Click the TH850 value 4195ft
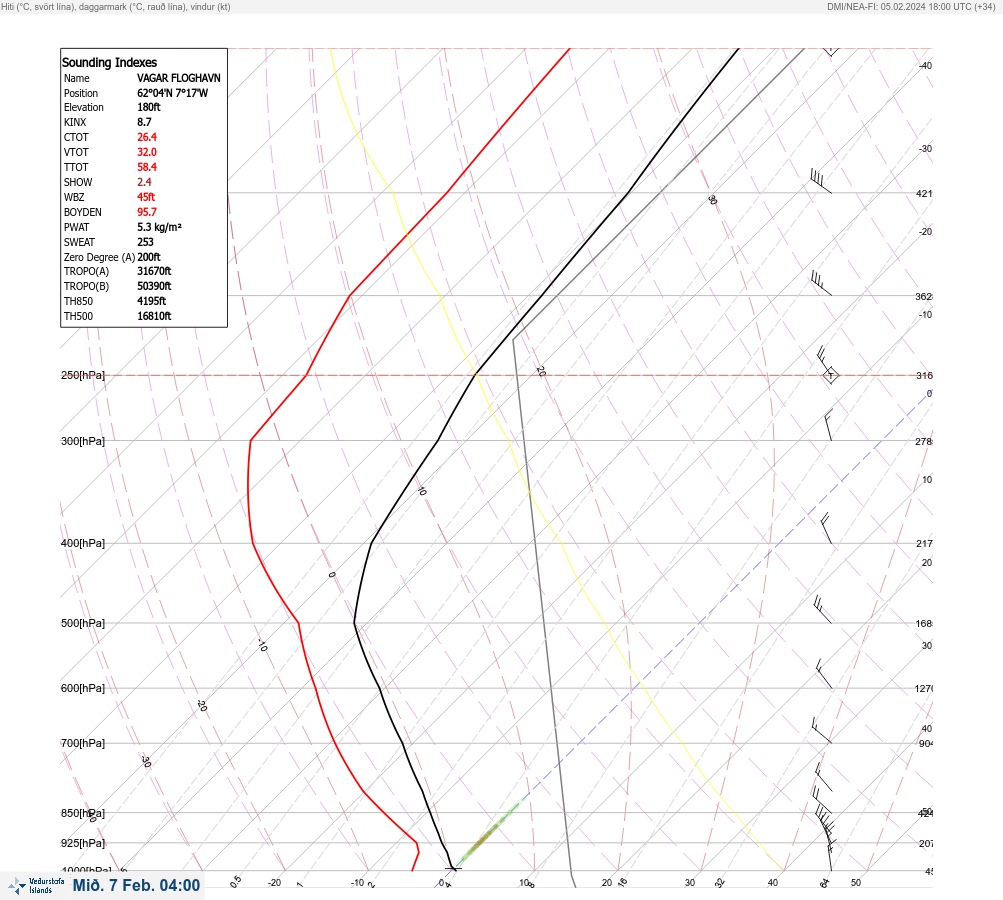The width and height of the screenshot is (1003, 900). pos(151,301)
